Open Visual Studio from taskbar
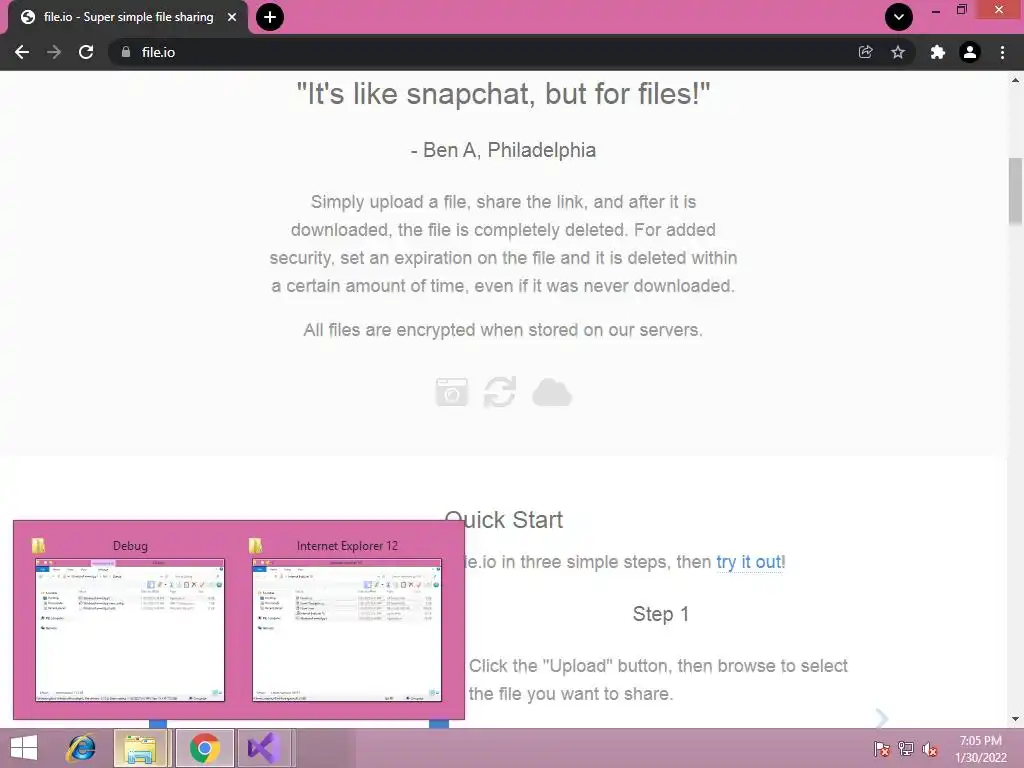Screen dimensions: 1024x768 [264, 748]
